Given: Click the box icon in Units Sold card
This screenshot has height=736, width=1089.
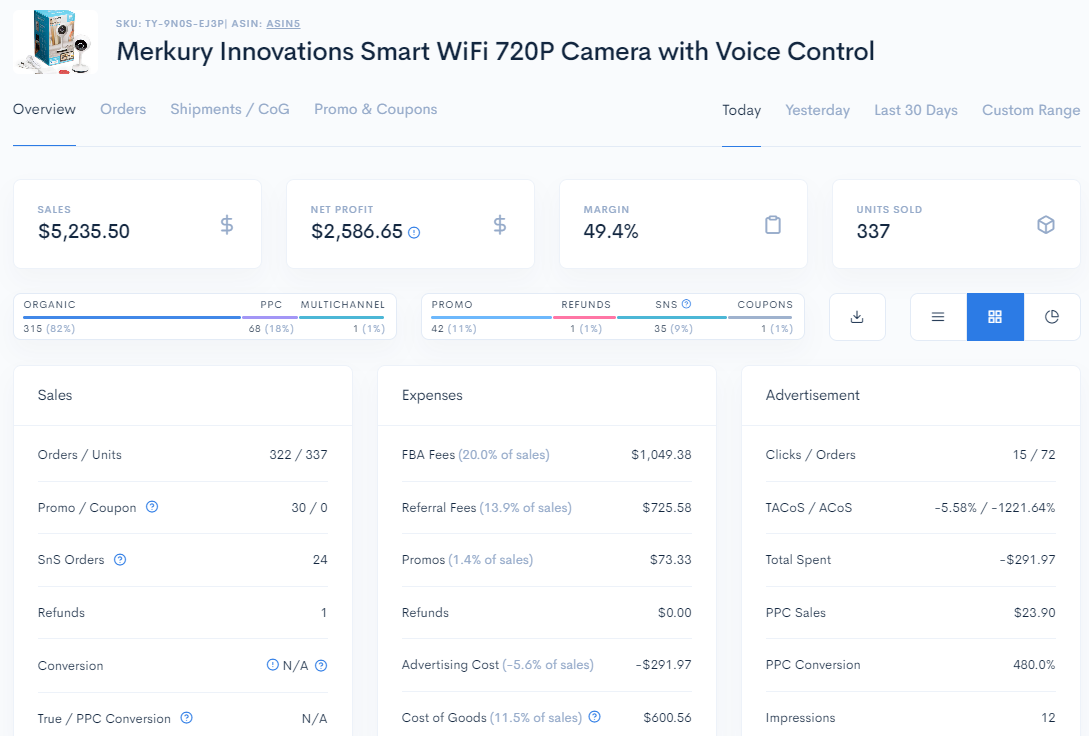Looking at the screenshot, I should coord(1046,224).
